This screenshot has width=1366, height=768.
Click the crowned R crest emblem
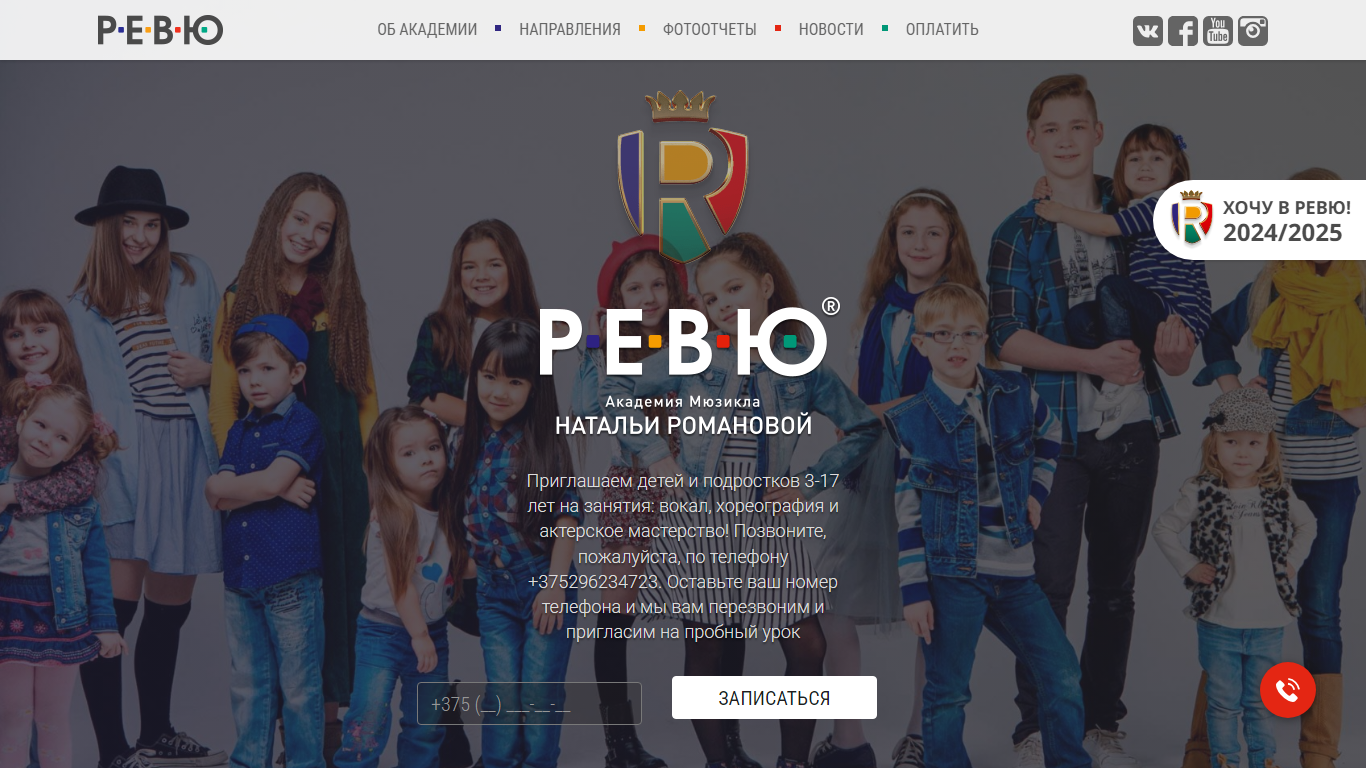pos(683,176)
